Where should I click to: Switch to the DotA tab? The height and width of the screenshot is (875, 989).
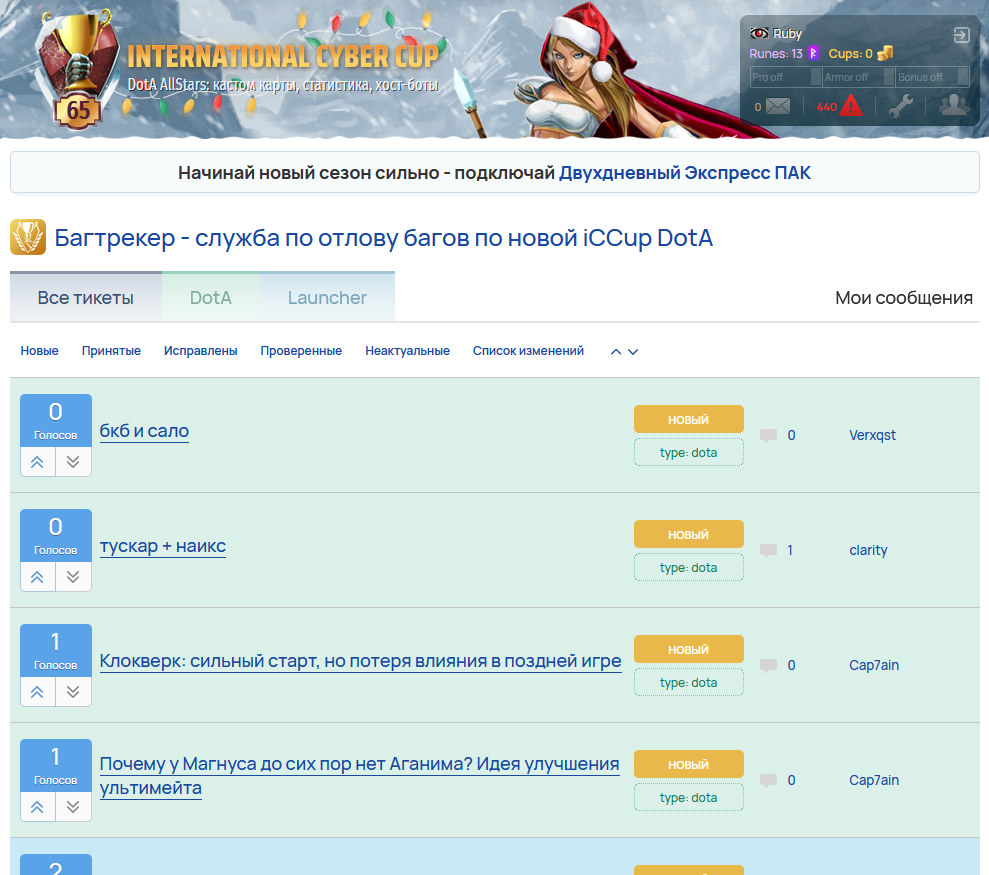tap(211, 297)
